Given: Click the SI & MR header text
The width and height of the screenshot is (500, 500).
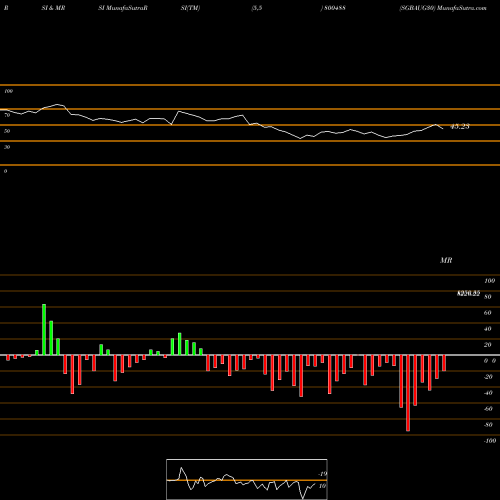Looking at the screenshot, I should [53, 8].
